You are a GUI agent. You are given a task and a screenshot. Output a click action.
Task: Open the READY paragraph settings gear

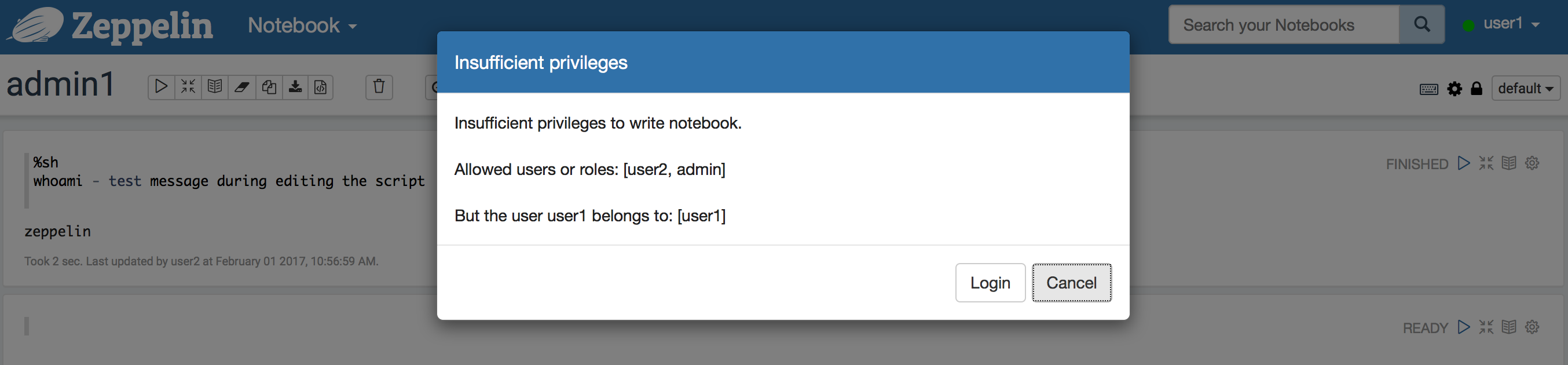(1532, 327)
